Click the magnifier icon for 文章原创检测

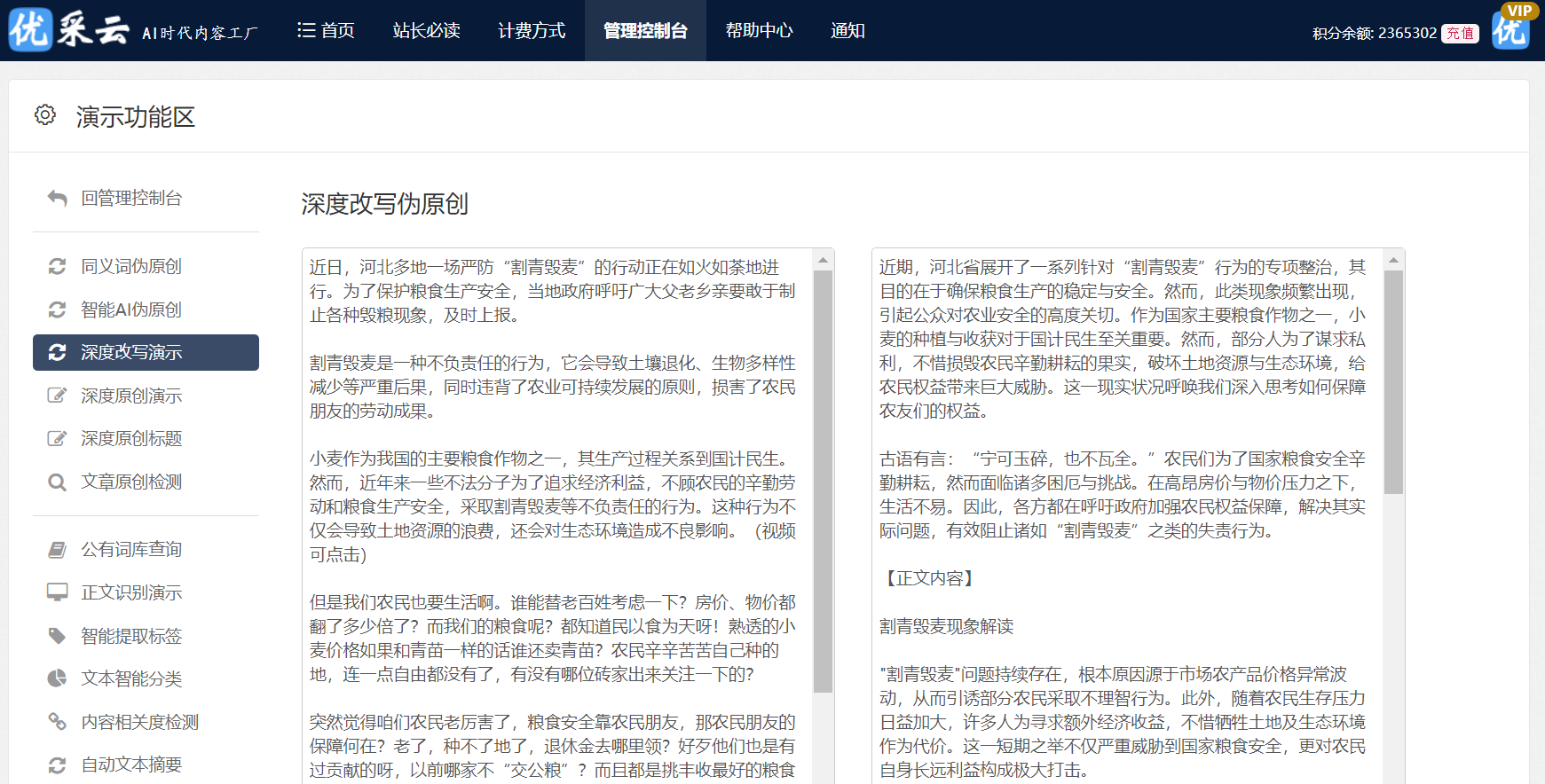point(58,482)
